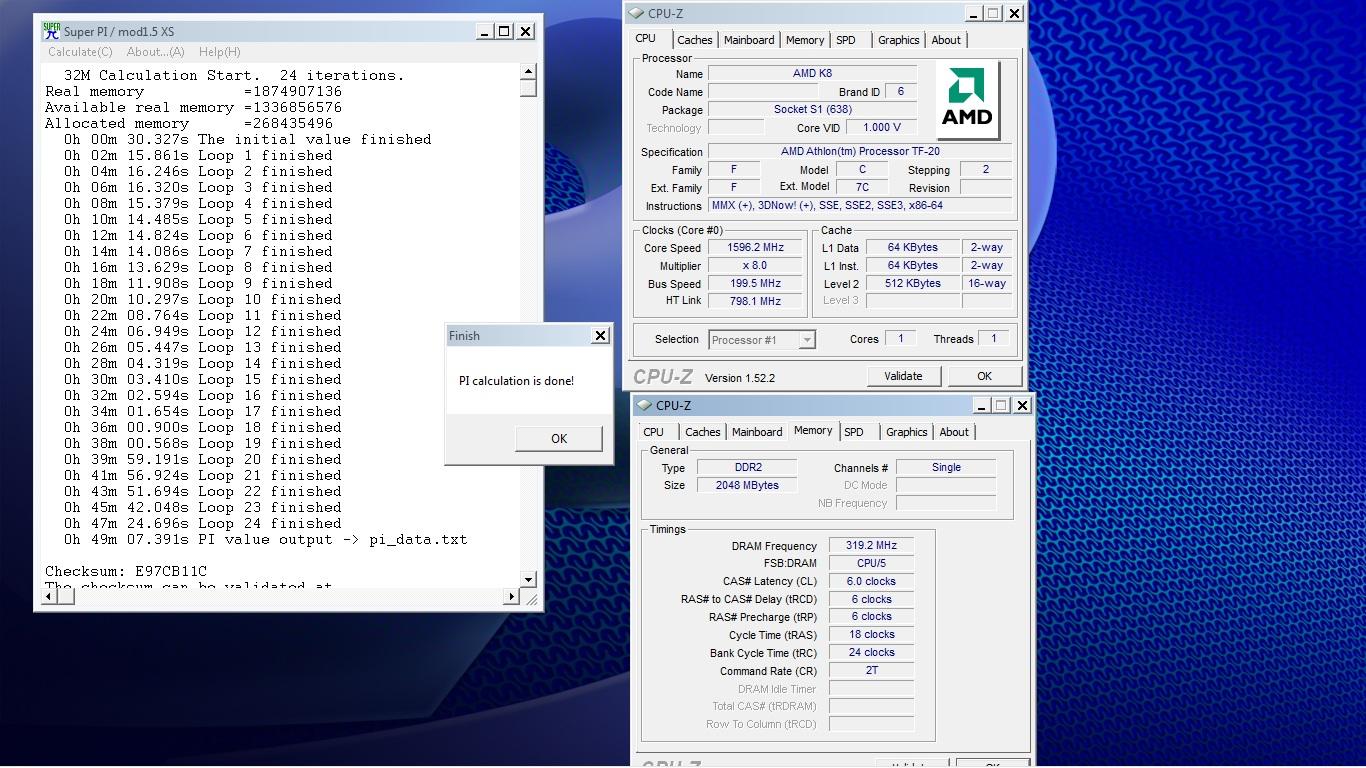Open the Processor #1 selection dropdown
Viewport: 1366px width, 768px height.
[x=762, y=340]
